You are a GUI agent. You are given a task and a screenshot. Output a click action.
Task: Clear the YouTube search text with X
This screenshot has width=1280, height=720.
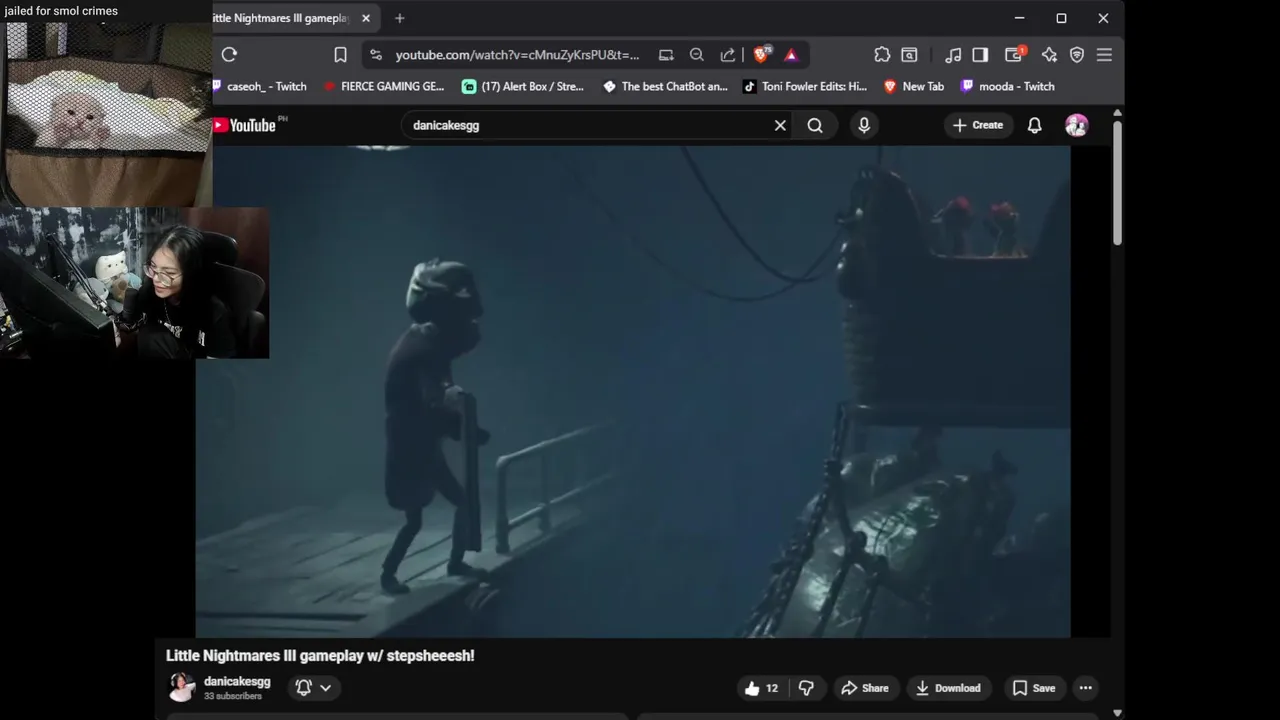[780, 125]
